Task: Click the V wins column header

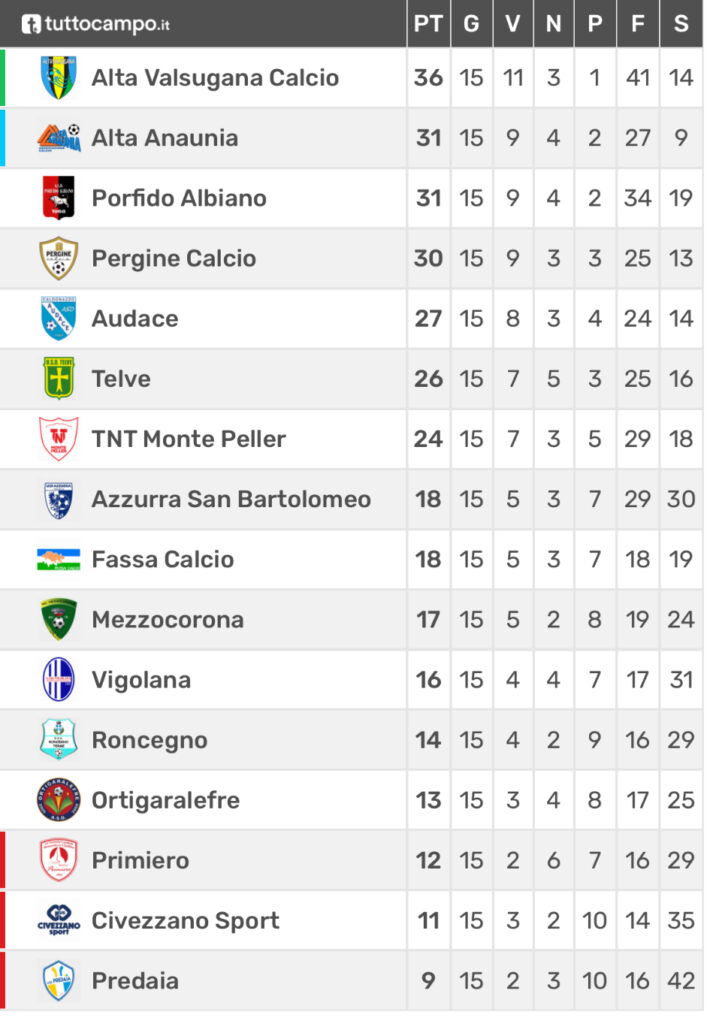Action: [x=513, y=24]
